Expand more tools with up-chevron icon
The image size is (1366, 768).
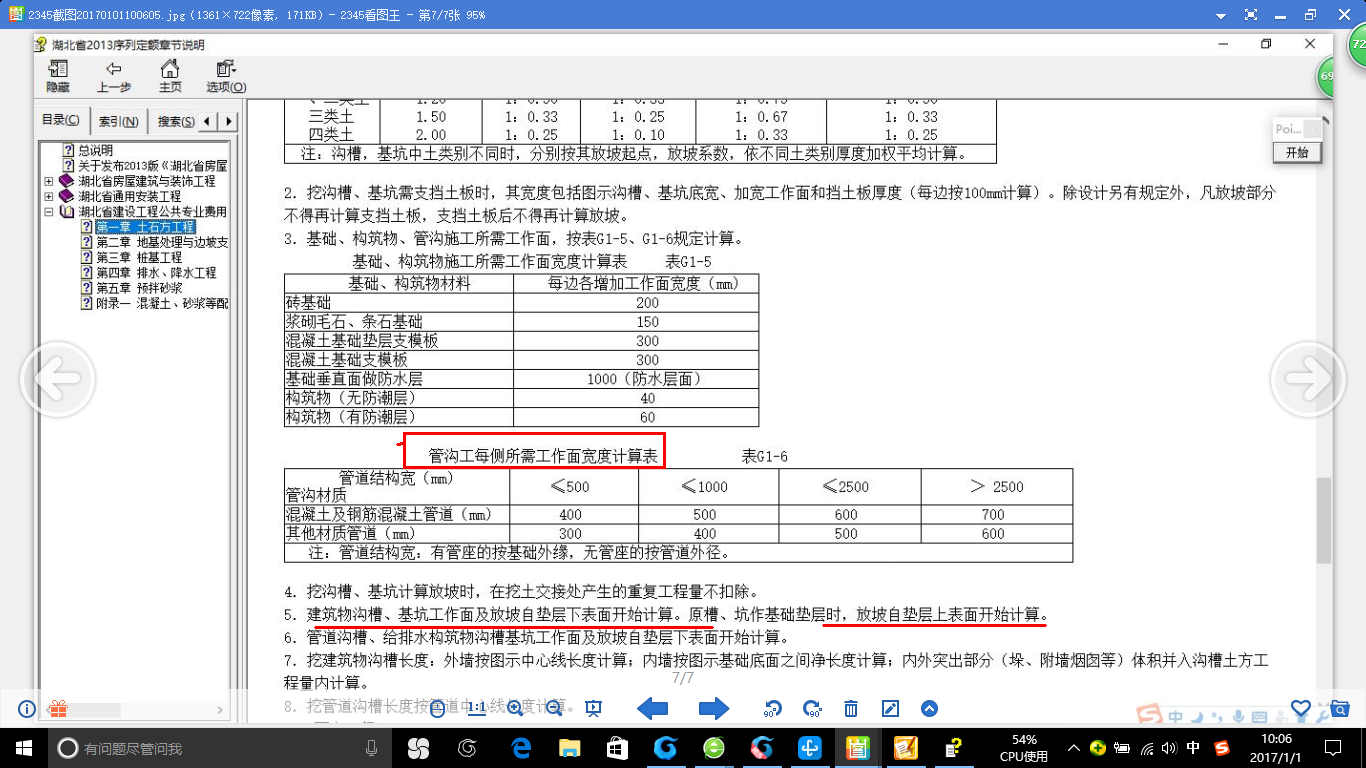tap(929, 709)
